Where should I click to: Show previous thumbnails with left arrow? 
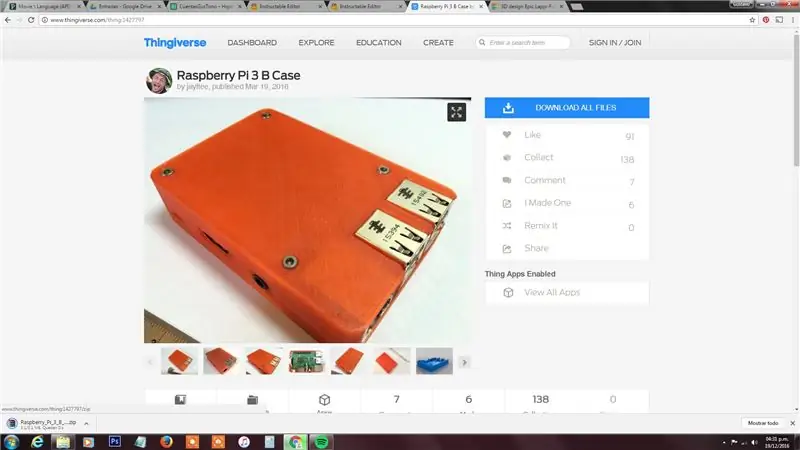pyautogui.click(x=150, y=362)
